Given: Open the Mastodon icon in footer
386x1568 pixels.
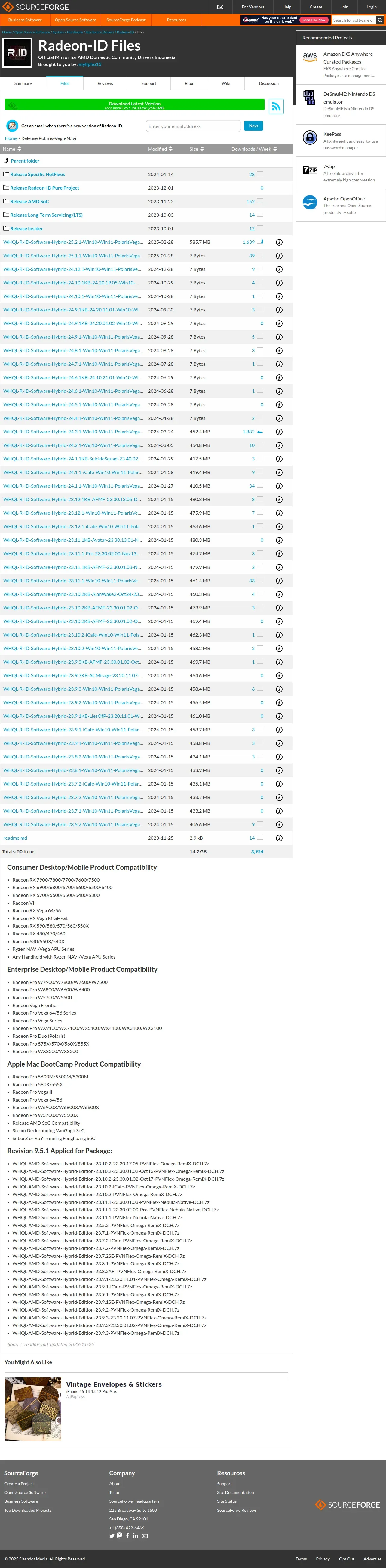Looking at the screenshot, I should click(120, 1536).
